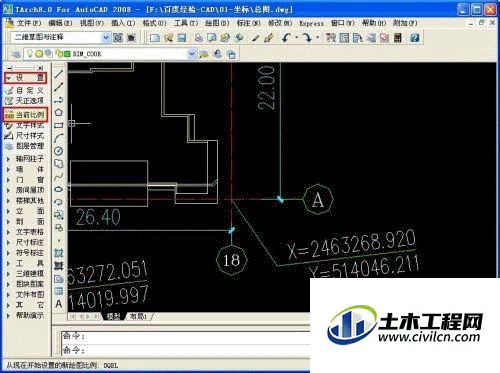
Task: Expand the 墙体 section
Action: pos(25,169)
